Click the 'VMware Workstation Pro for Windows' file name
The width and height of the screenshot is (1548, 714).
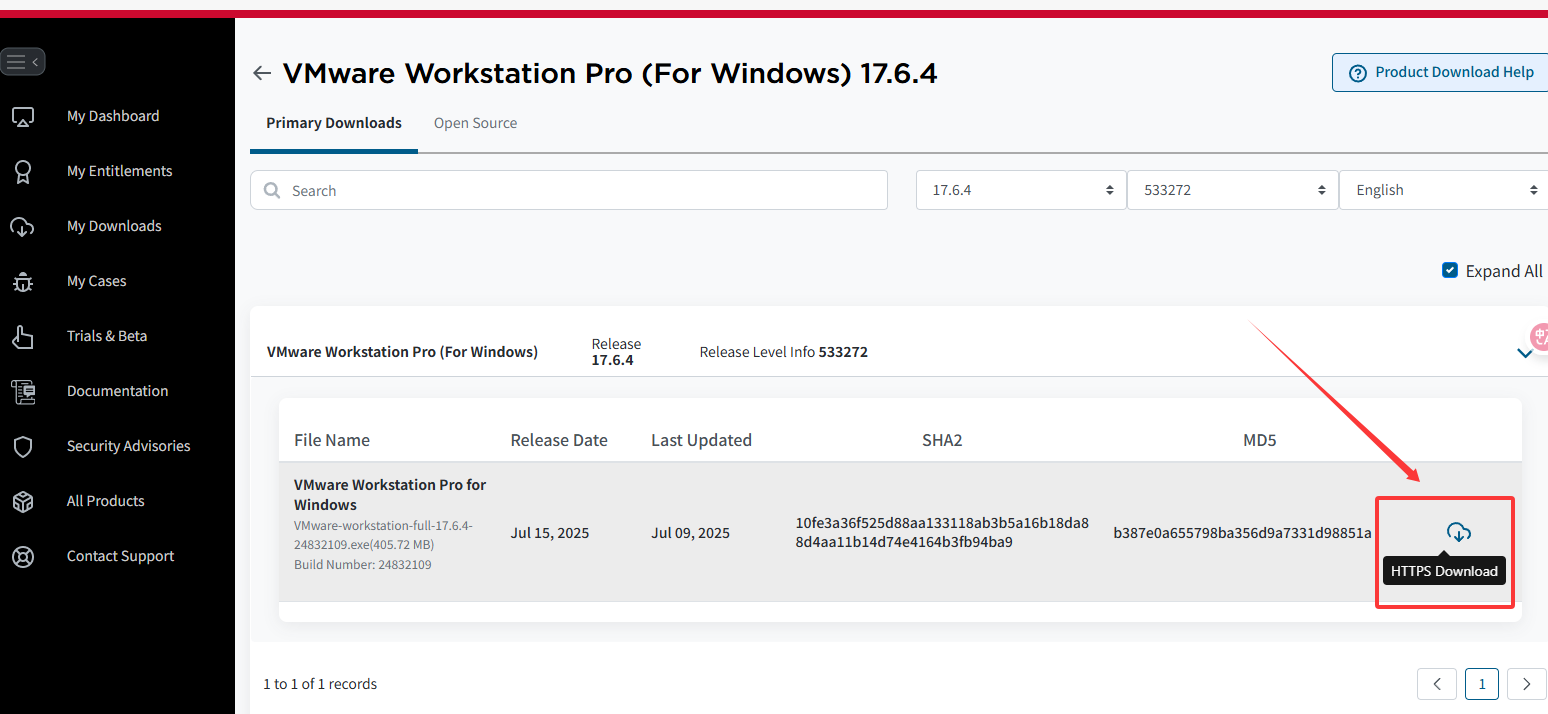tap(390, 494)
